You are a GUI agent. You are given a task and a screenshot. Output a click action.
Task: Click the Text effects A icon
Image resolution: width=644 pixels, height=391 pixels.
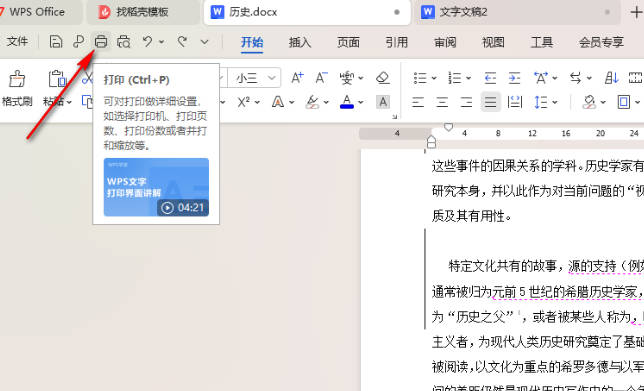[278, 102]
